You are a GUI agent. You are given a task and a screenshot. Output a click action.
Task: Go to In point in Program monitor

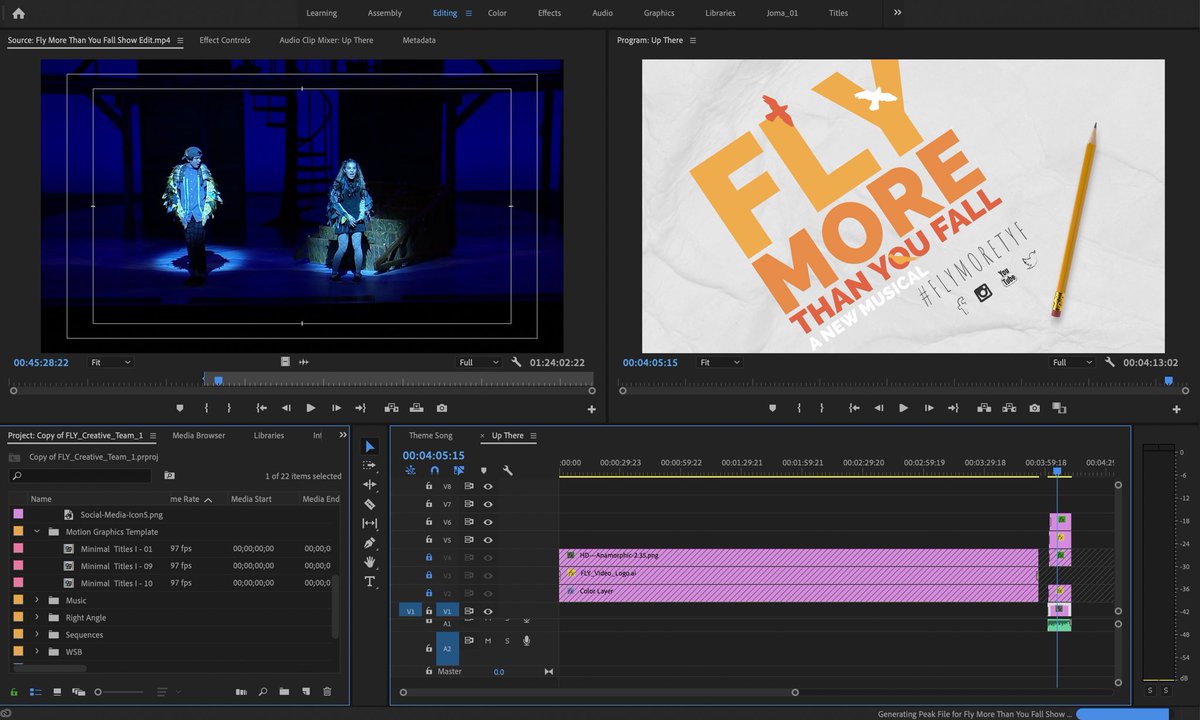coord(854,408)
